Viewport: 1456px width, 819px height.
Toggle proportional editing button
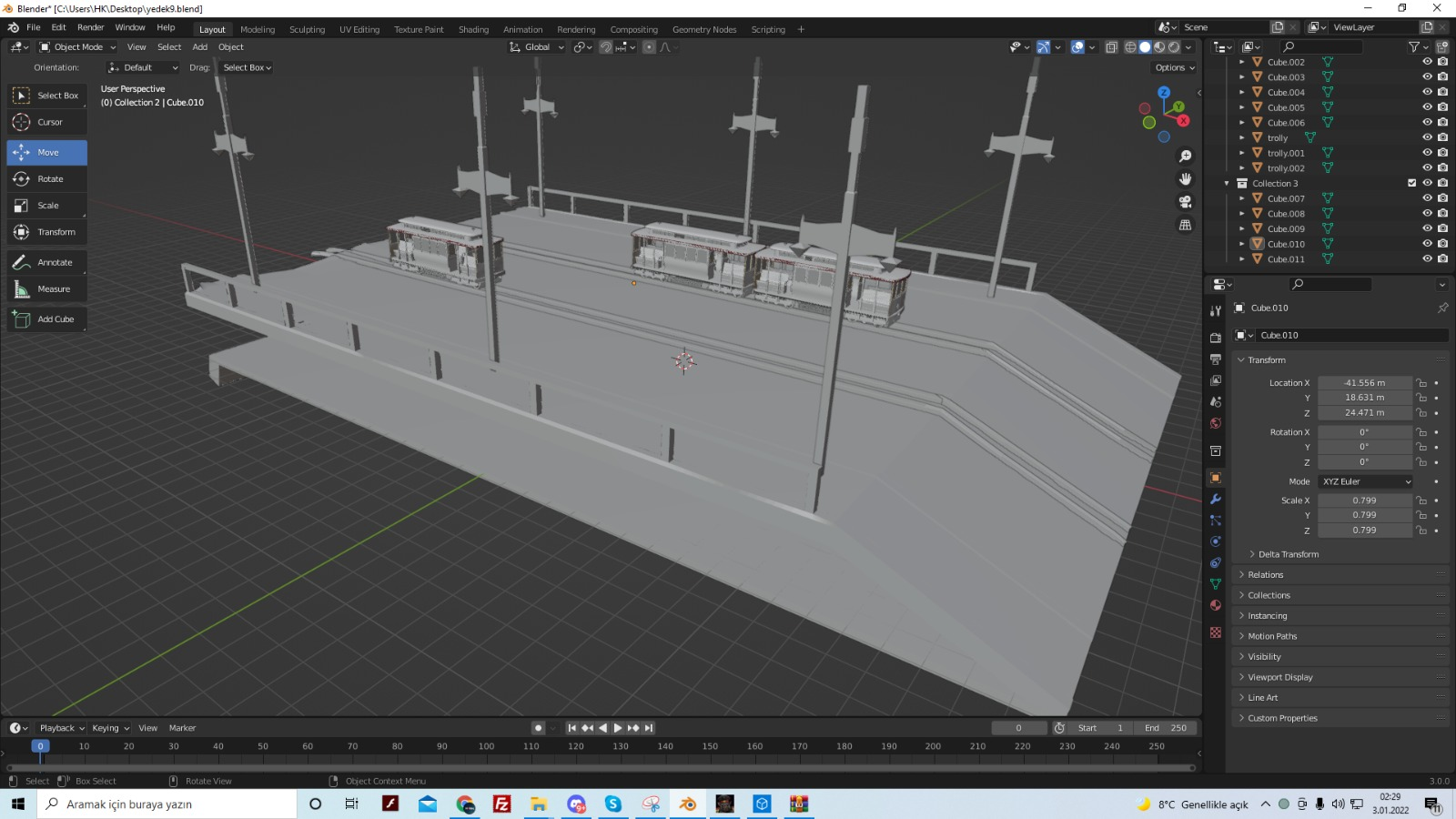(x=649, y=47)
